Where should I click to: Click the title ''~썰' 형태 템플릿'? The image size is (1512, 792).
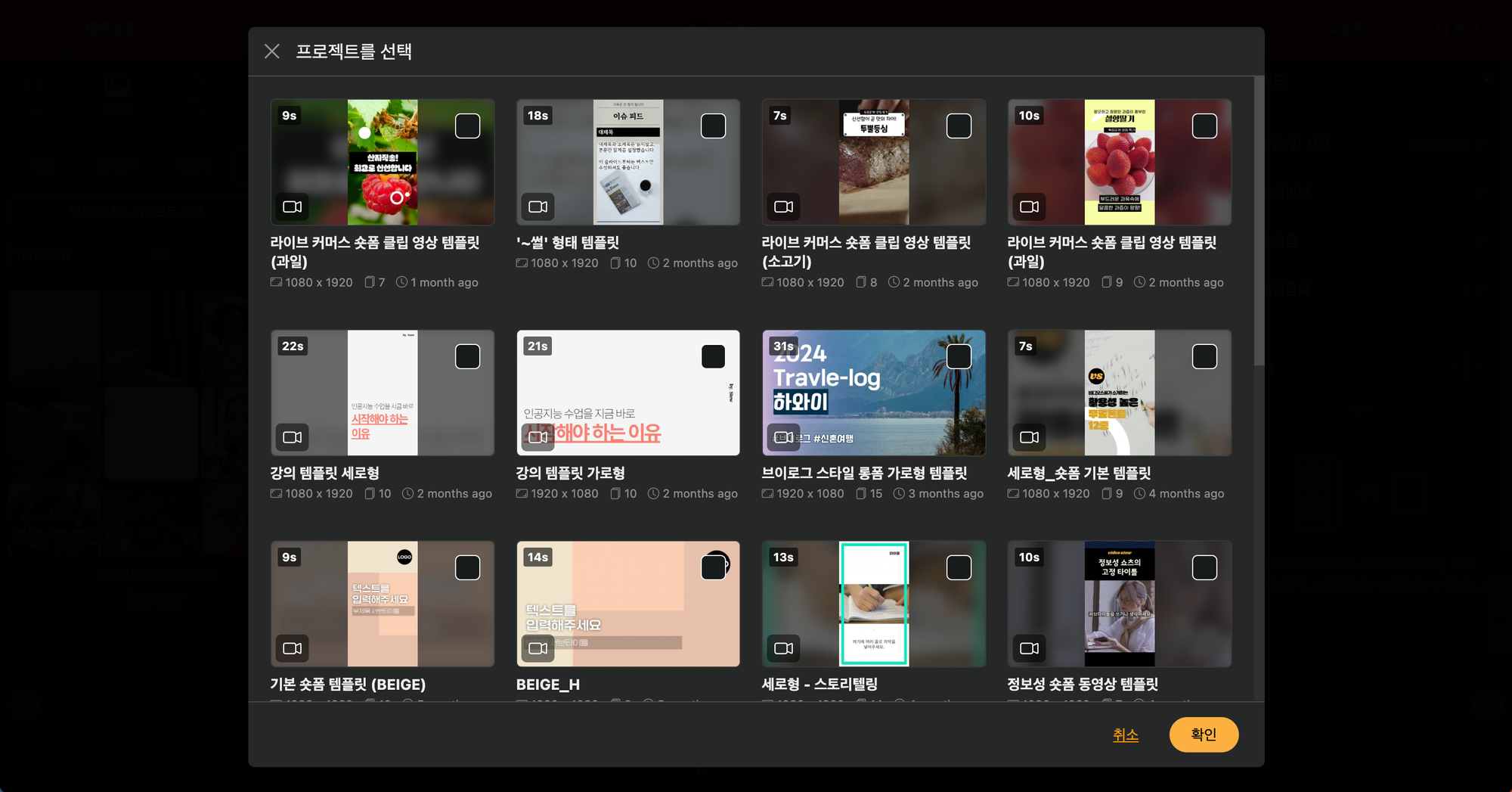[x=568, y=243]
